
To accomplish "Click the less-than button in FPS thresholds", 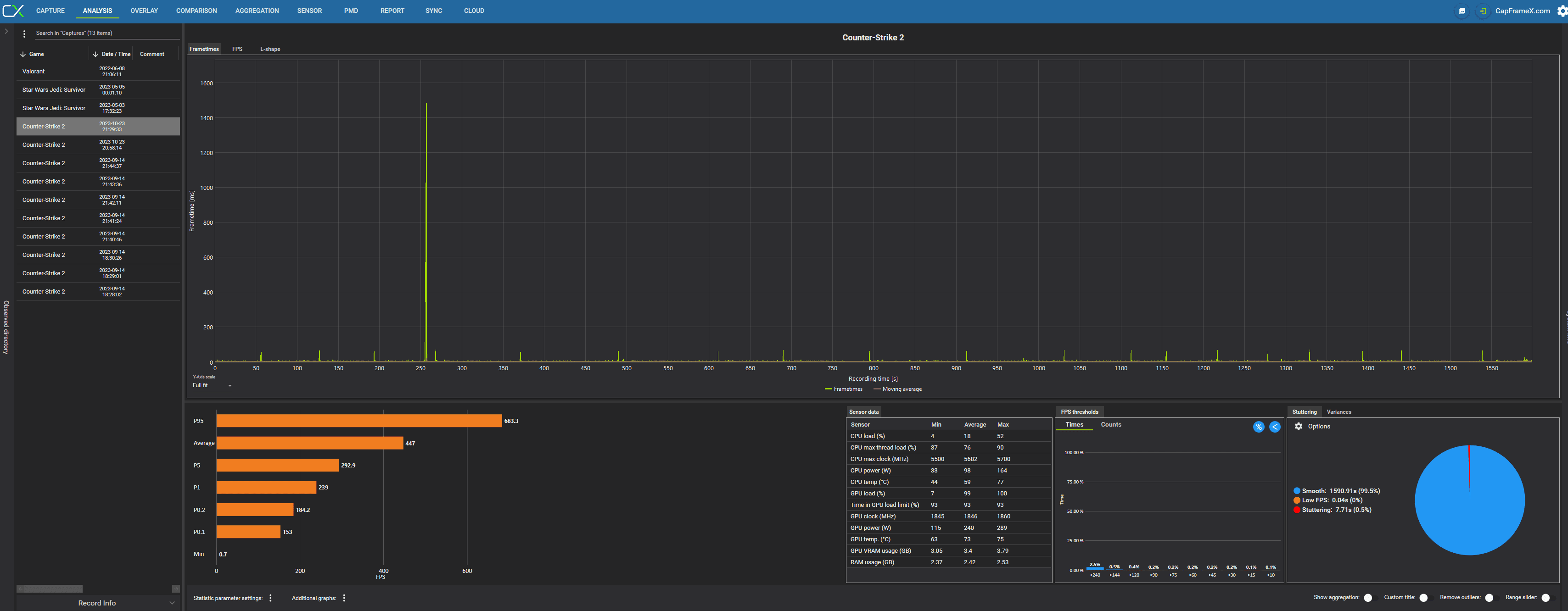I will (x=1274, y=427).
